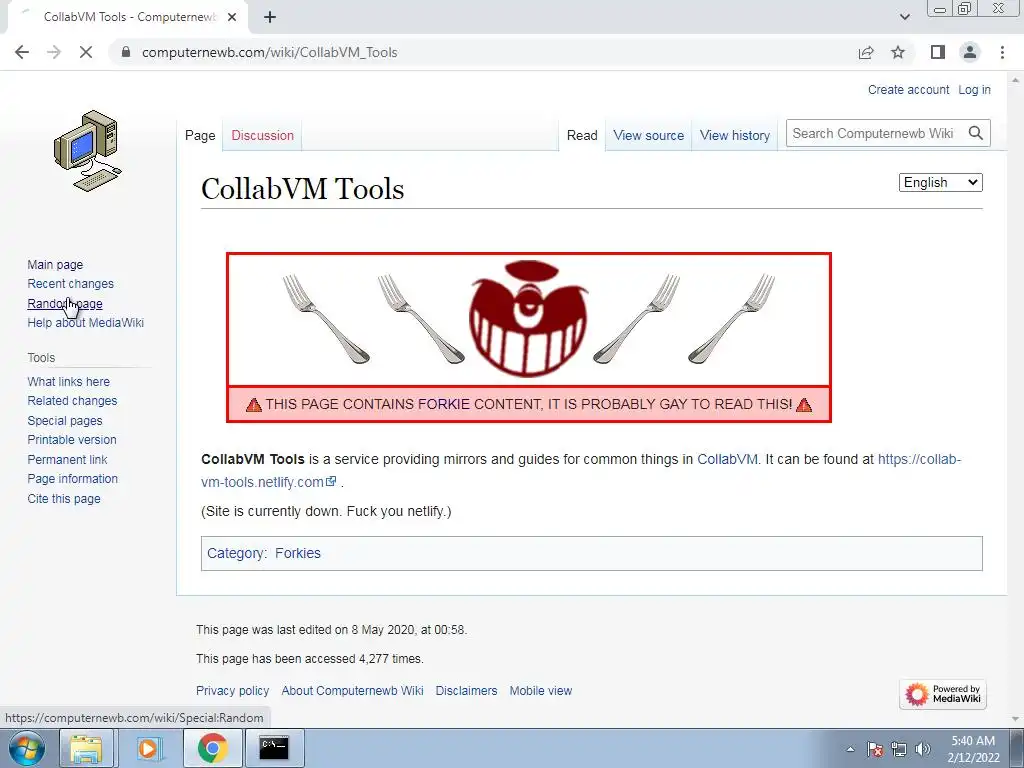
Task: Open the View source tab
Action: [648, 135]
